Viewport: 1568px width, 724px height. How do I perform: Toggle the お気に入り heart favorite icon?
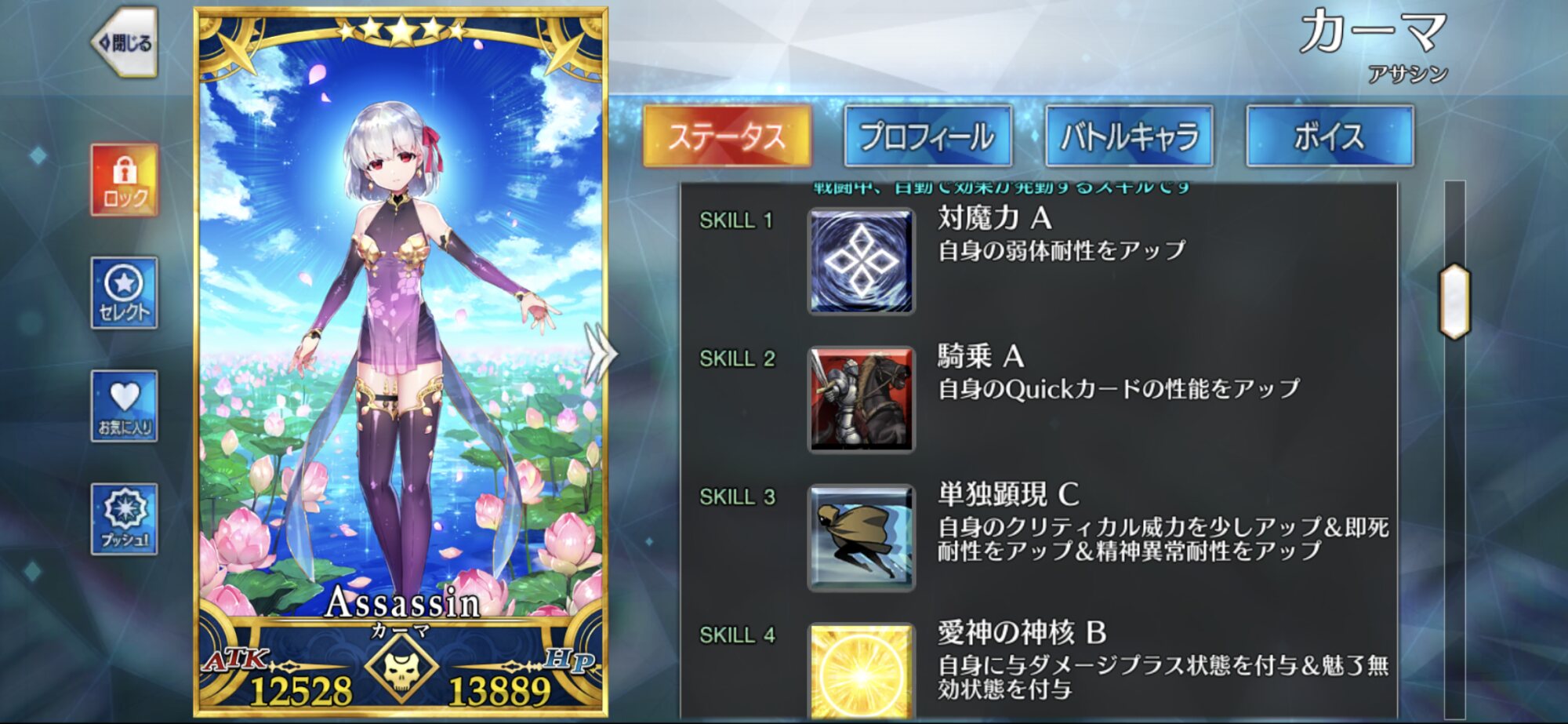coord(125,406)
